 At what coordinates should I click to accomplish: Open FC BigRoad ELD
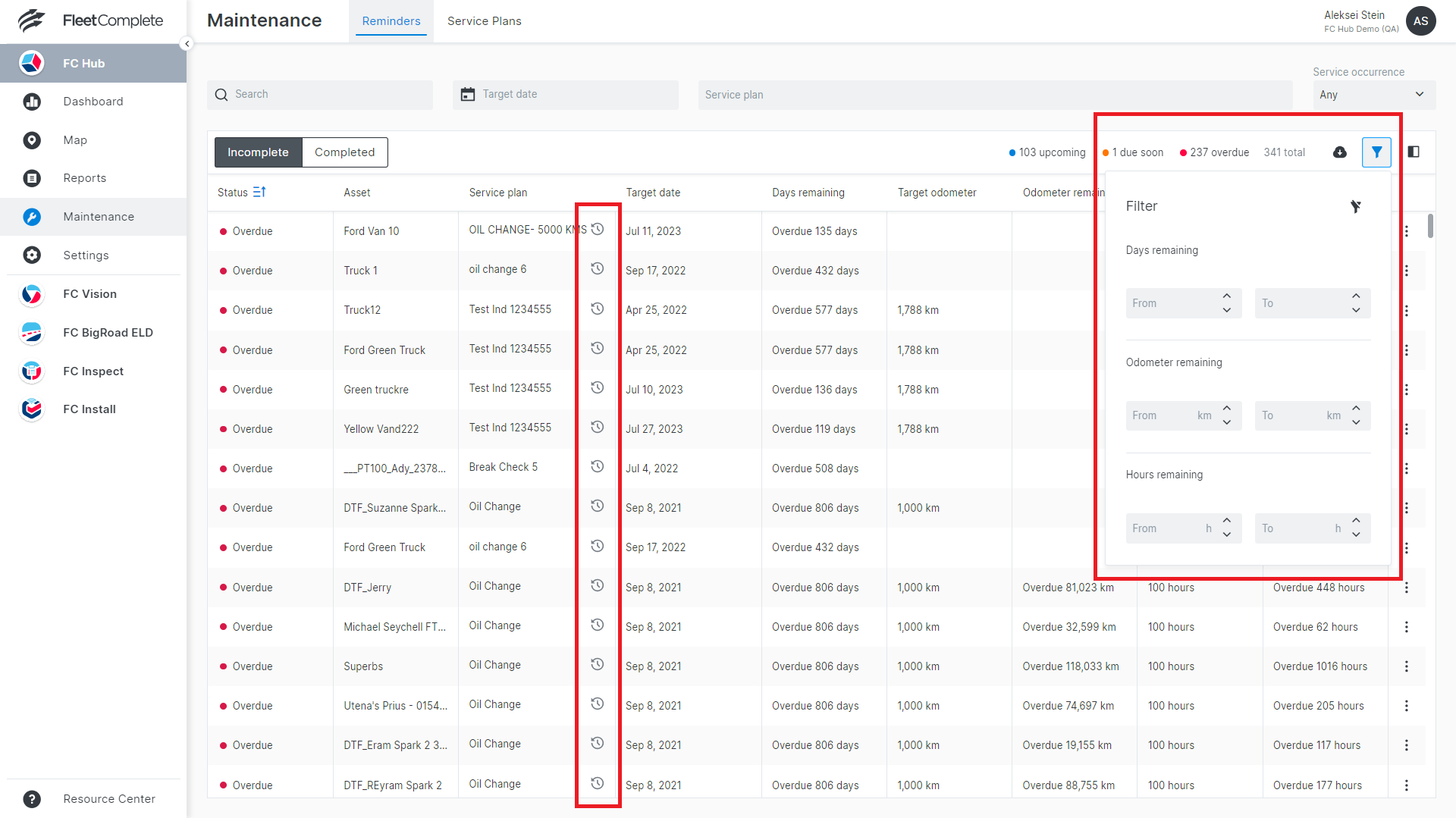[x=108, y=332]
